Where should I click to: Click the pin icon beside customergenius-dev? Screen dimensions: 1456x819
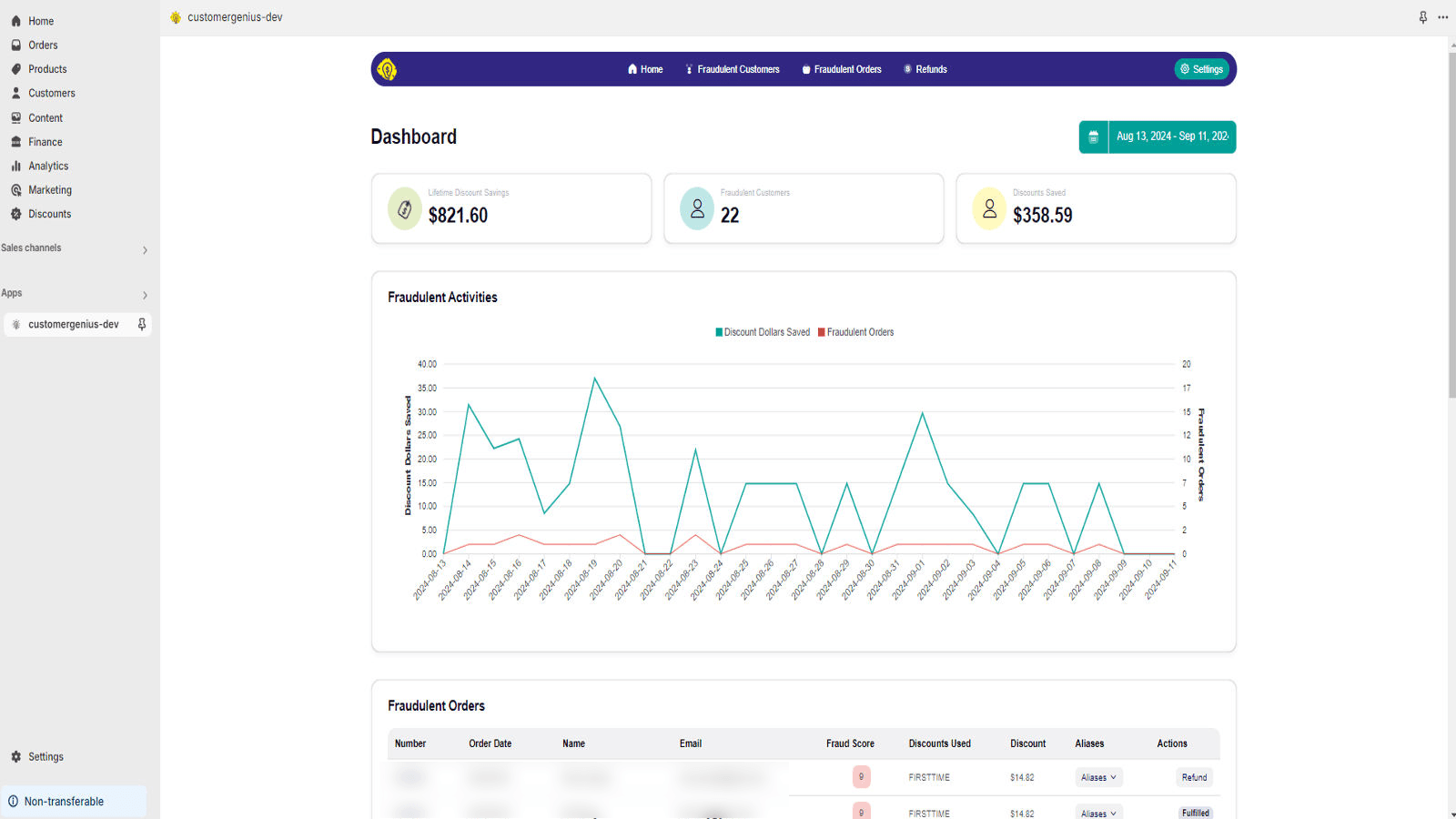pyautogui.click(x=142, y=325)
